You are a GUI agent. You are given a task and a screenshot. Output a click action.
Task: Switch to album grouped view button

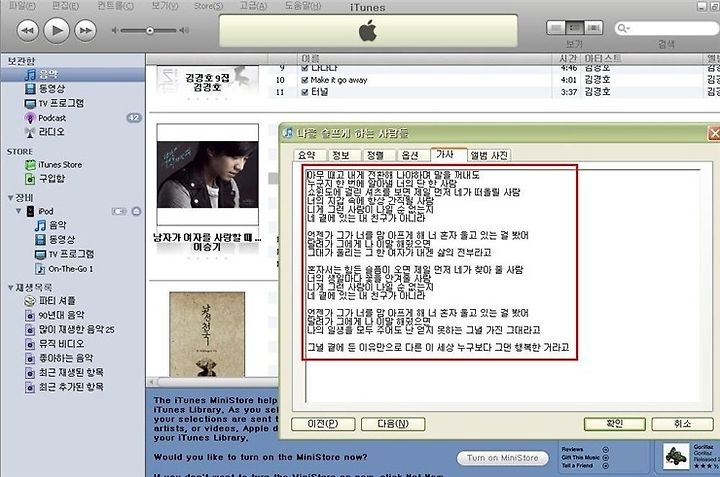pos(574,28)
